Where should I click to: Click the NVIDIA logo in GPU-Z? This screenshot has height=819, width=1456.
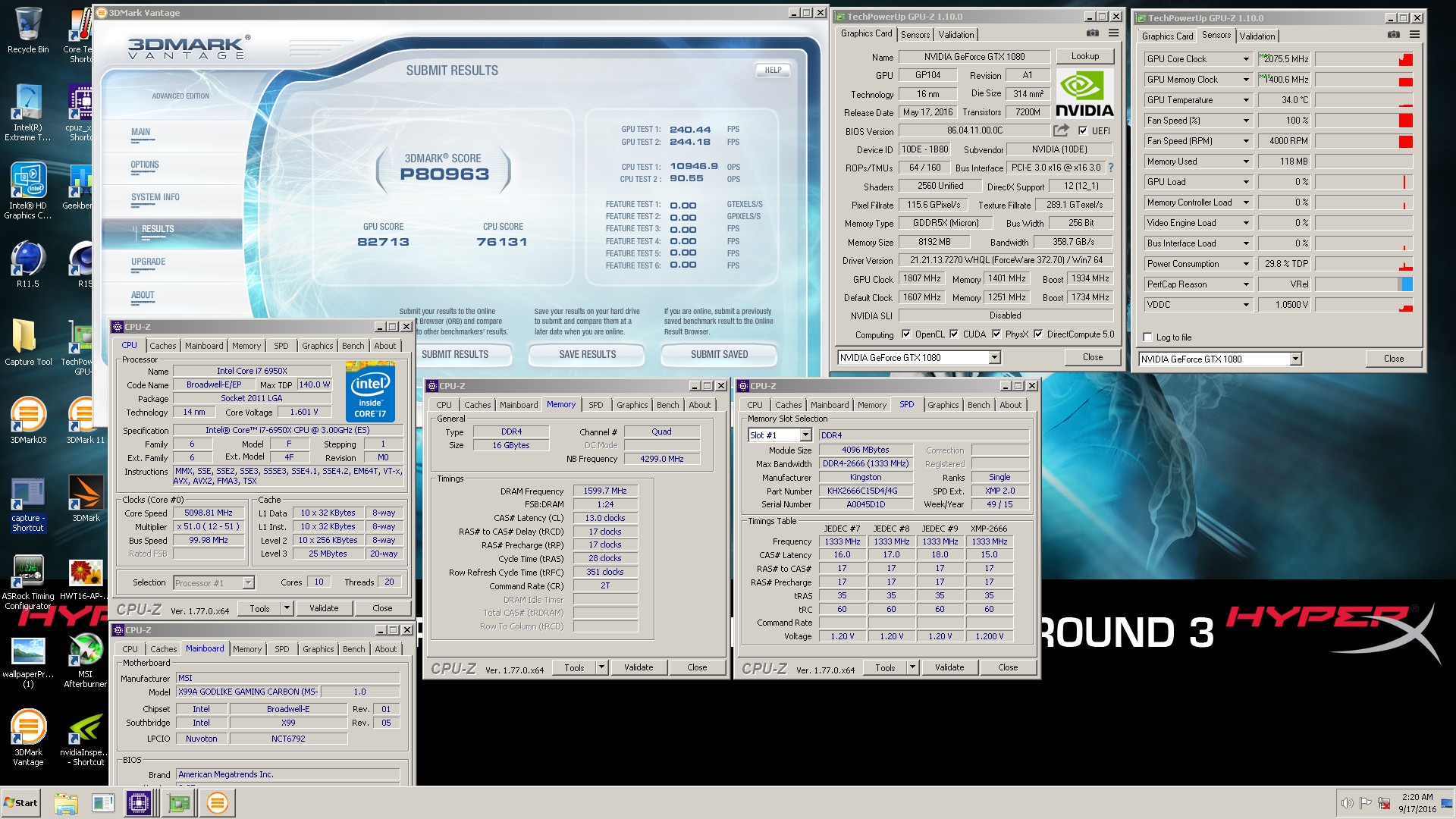[1084, 94]
